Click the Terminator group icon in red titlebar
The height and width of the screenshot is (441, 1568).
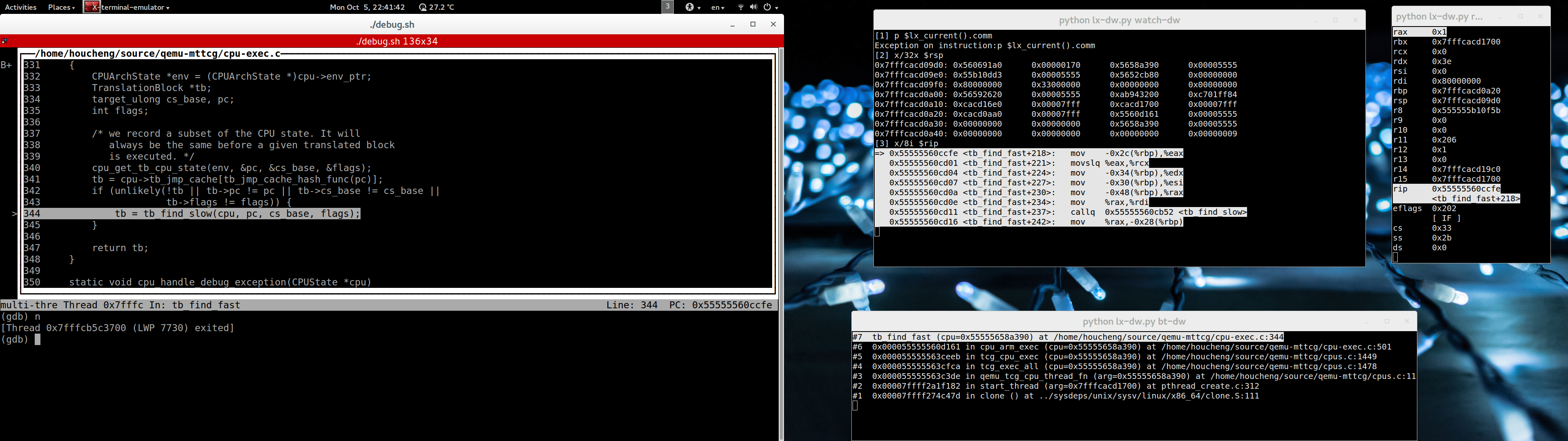point(5,41)
